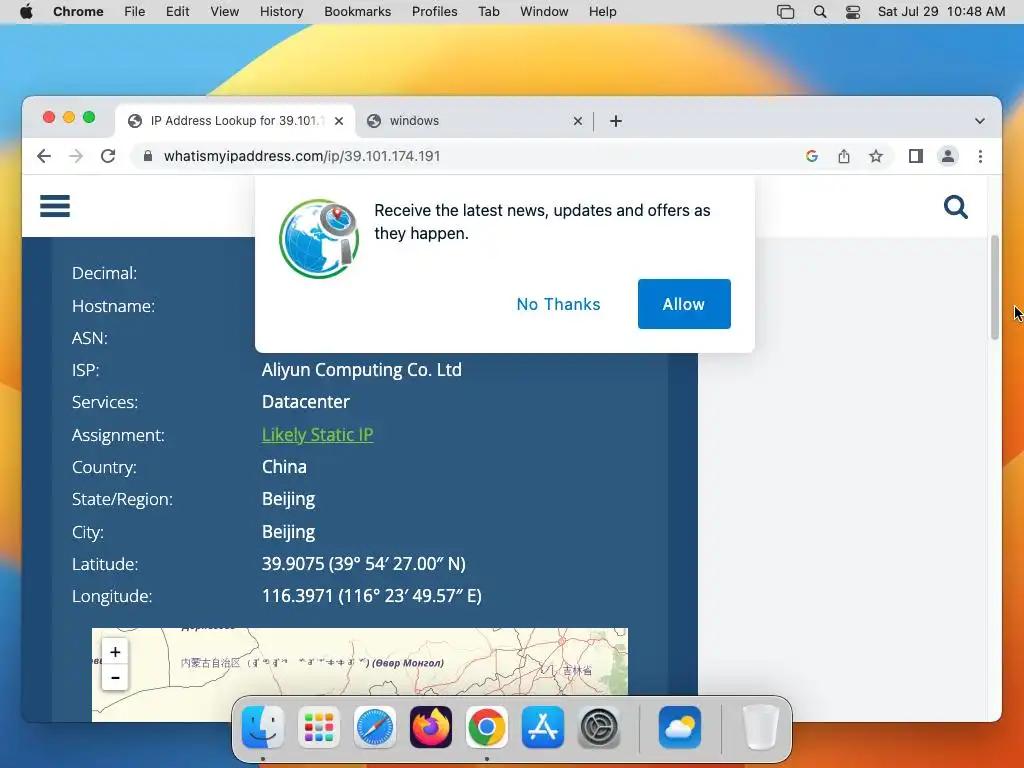Click the Google icon in address bar
1024x768 pixels.
tap(812, 156)
